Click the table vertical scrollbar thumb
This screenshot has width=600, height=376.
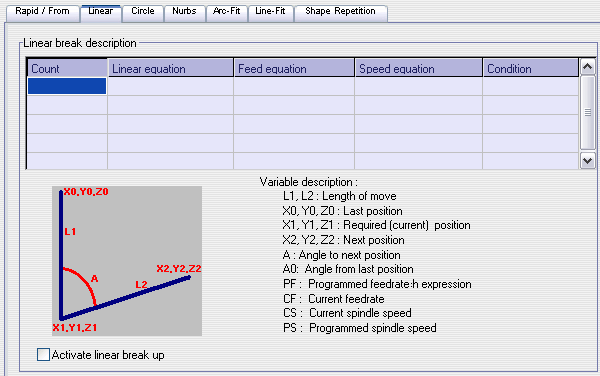[x=587, y=112]
